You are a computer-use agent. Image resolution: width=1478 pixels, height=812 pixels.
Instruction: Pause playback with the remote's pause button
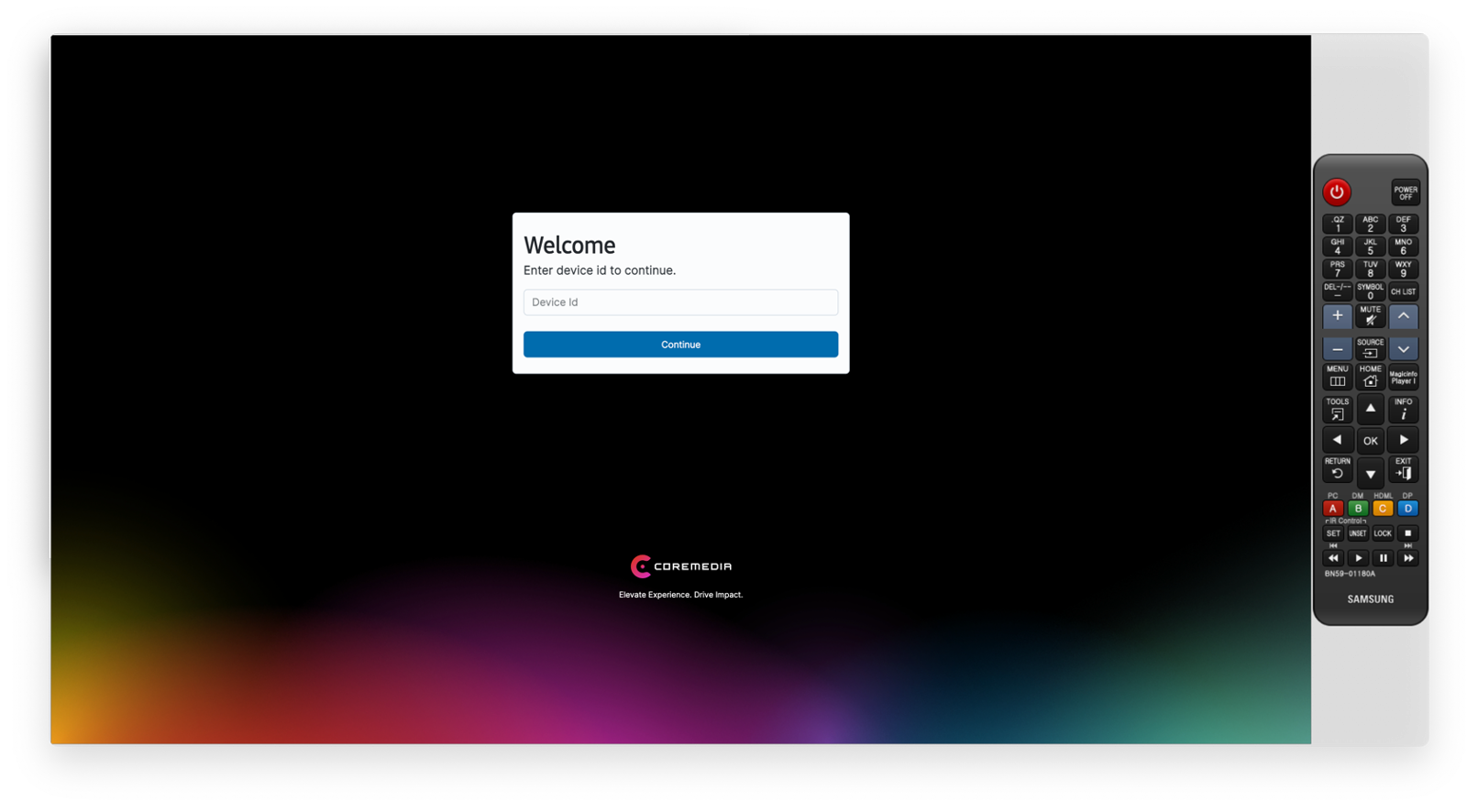(x=1383, y=558)
